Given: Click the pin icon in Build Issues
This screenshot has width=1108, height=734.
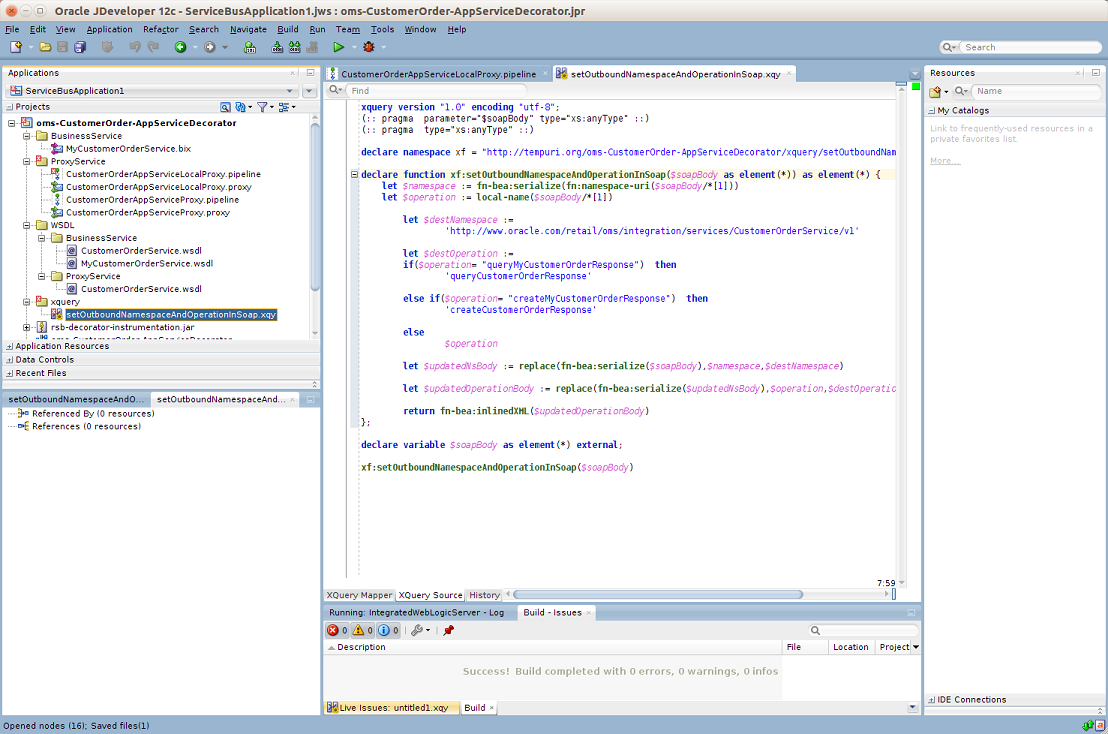Looking at the screenshot, I should pyautogui.click(x=448, y=630).
